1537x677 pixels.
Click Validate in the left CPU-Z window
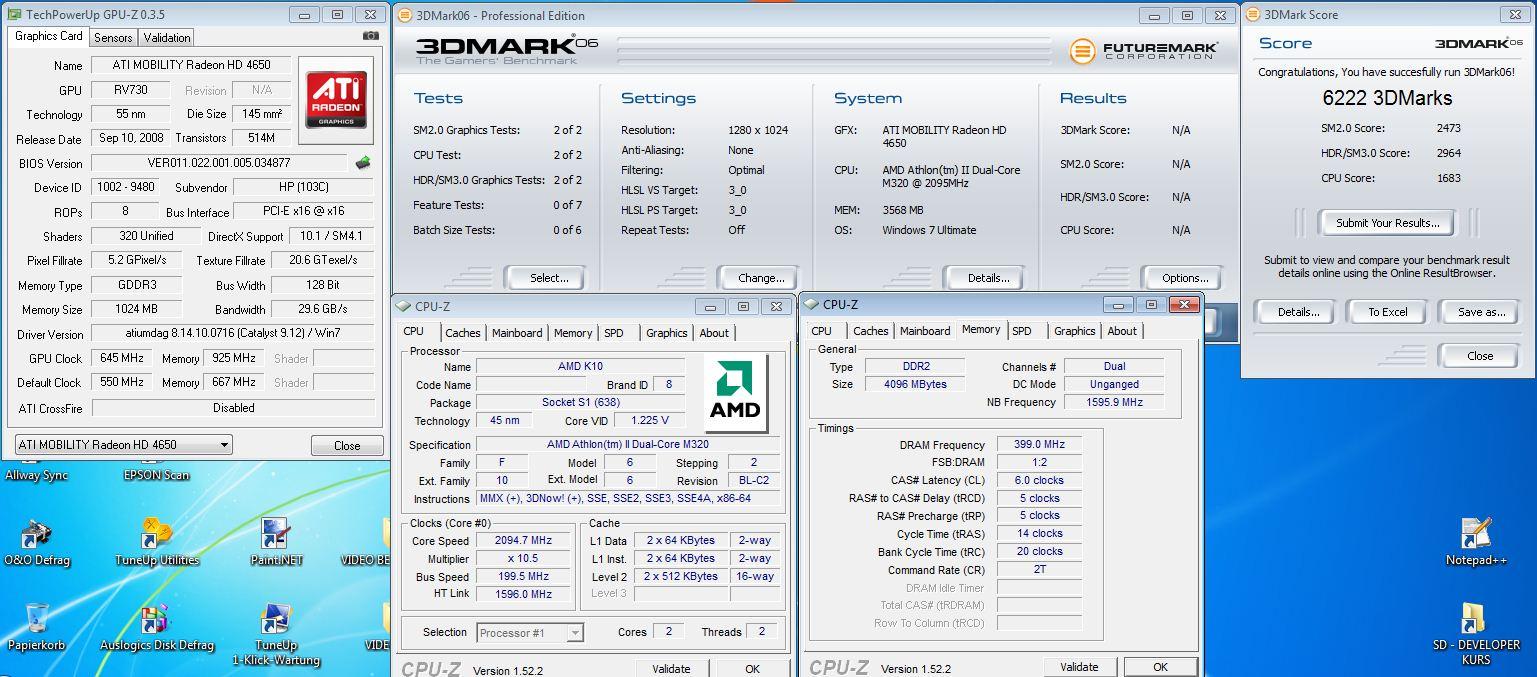pyautogui.click(x=671, y=669)
